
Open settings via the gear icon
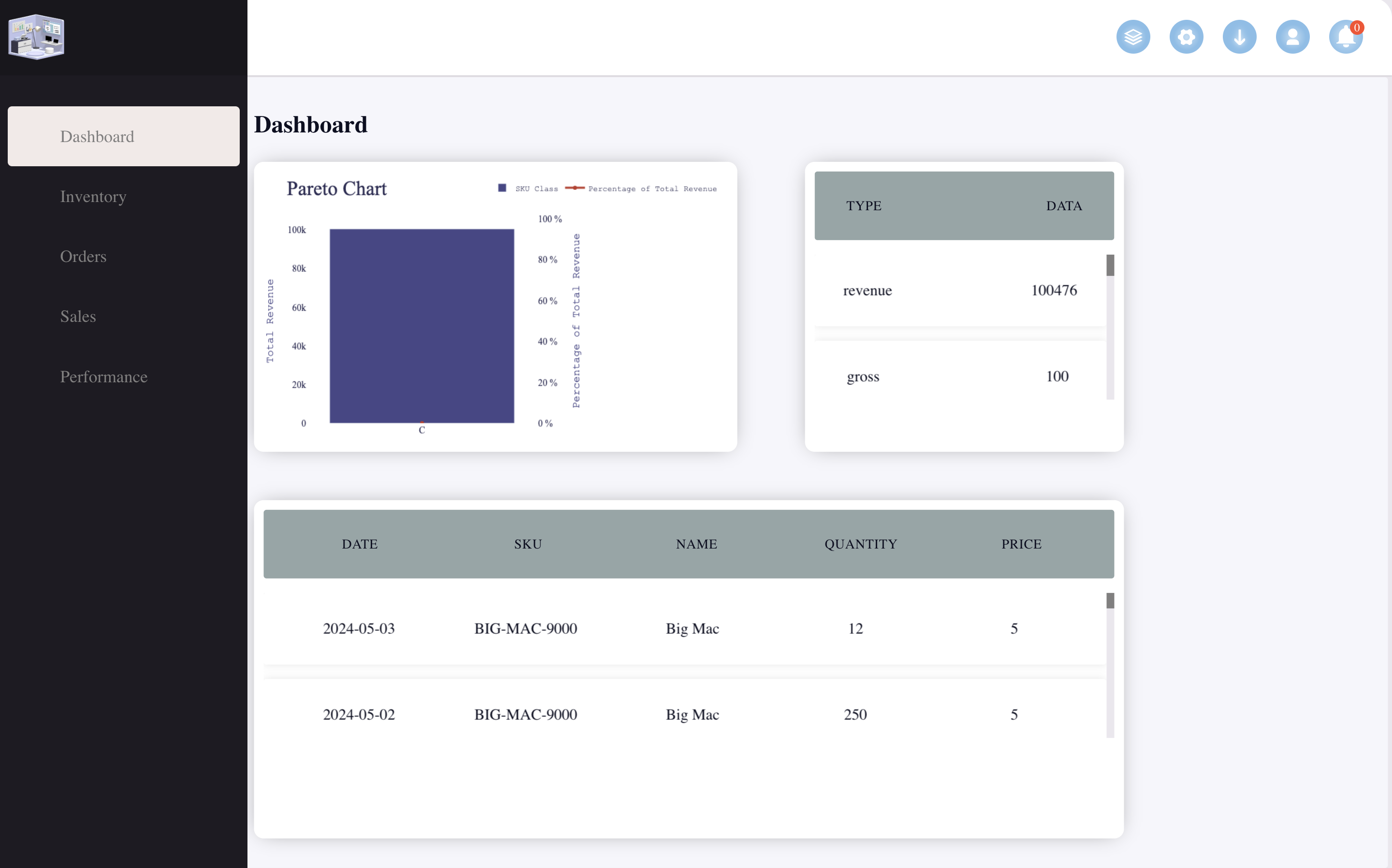tap(1186, 36)
